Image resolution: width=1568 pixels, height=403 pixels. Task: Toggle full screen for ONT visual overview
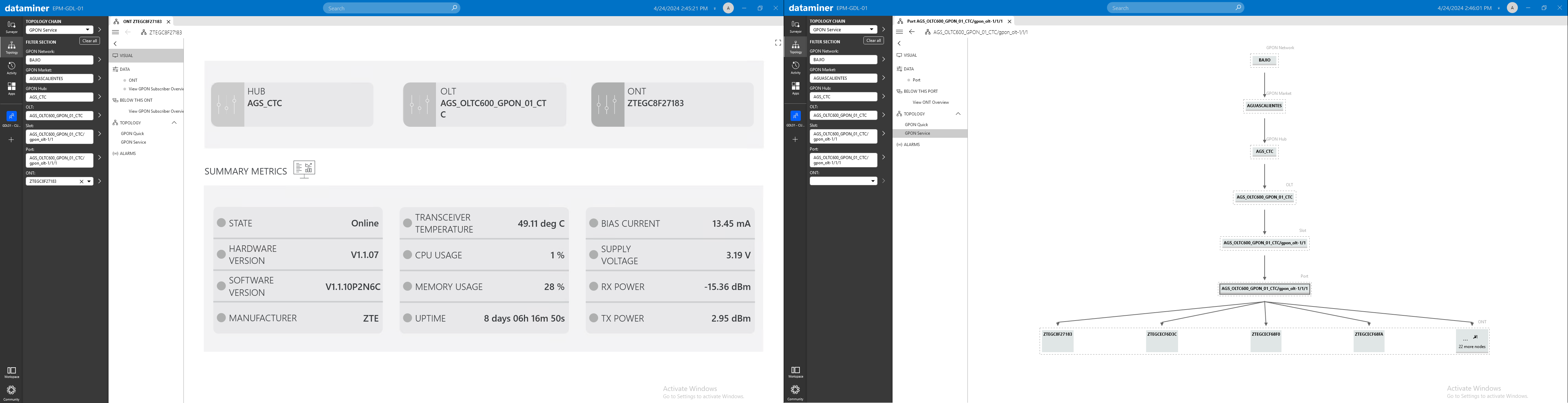(777, 43)
